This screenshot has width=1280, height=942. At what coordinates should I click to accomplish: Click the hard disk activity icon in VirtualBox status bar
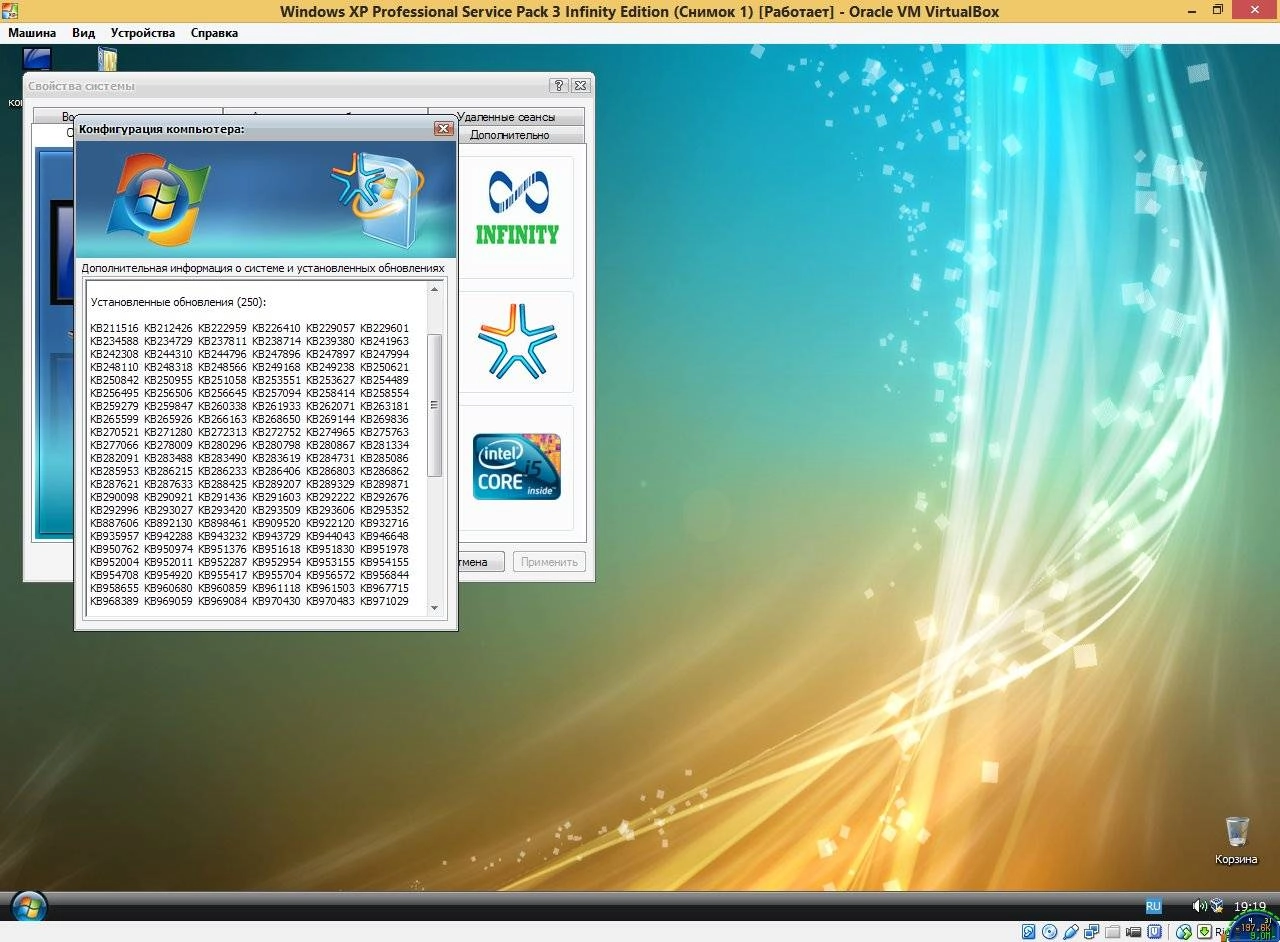tap(1028, 931)
